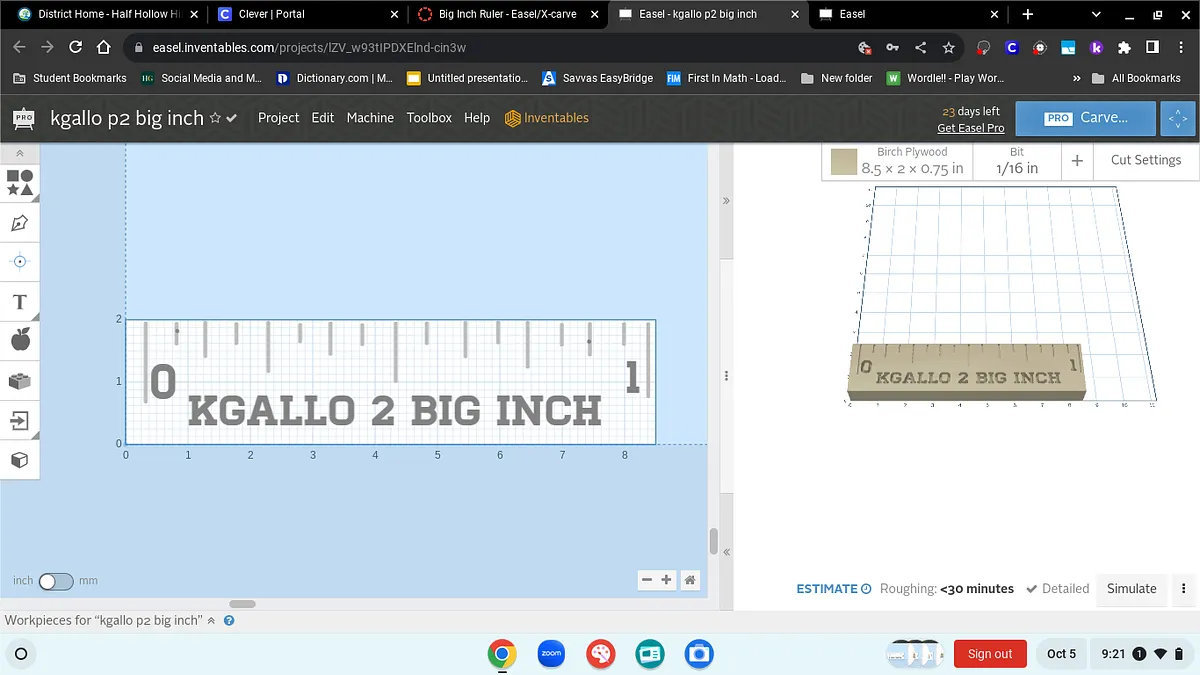Expand the Workpieces panel

pos(211,621)
